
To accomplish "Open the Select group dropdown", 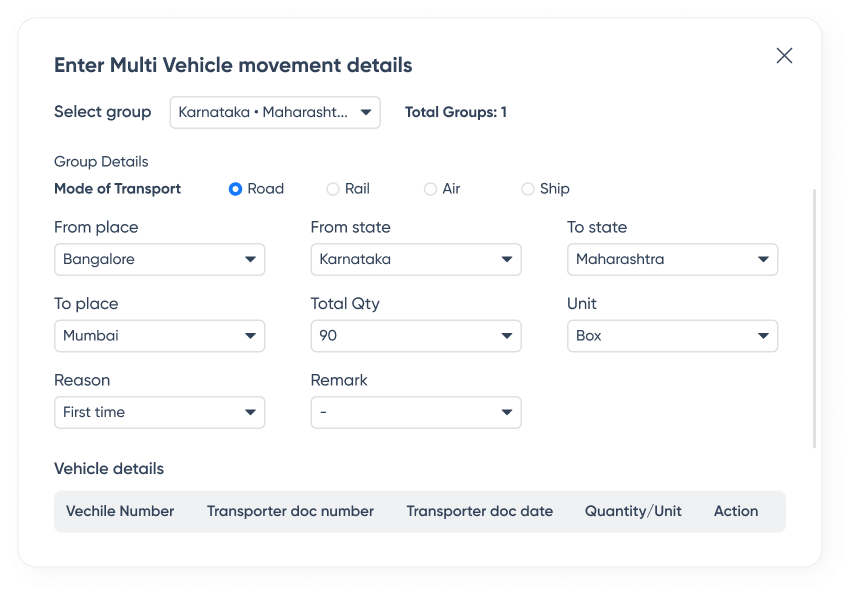I will point(274,112).
